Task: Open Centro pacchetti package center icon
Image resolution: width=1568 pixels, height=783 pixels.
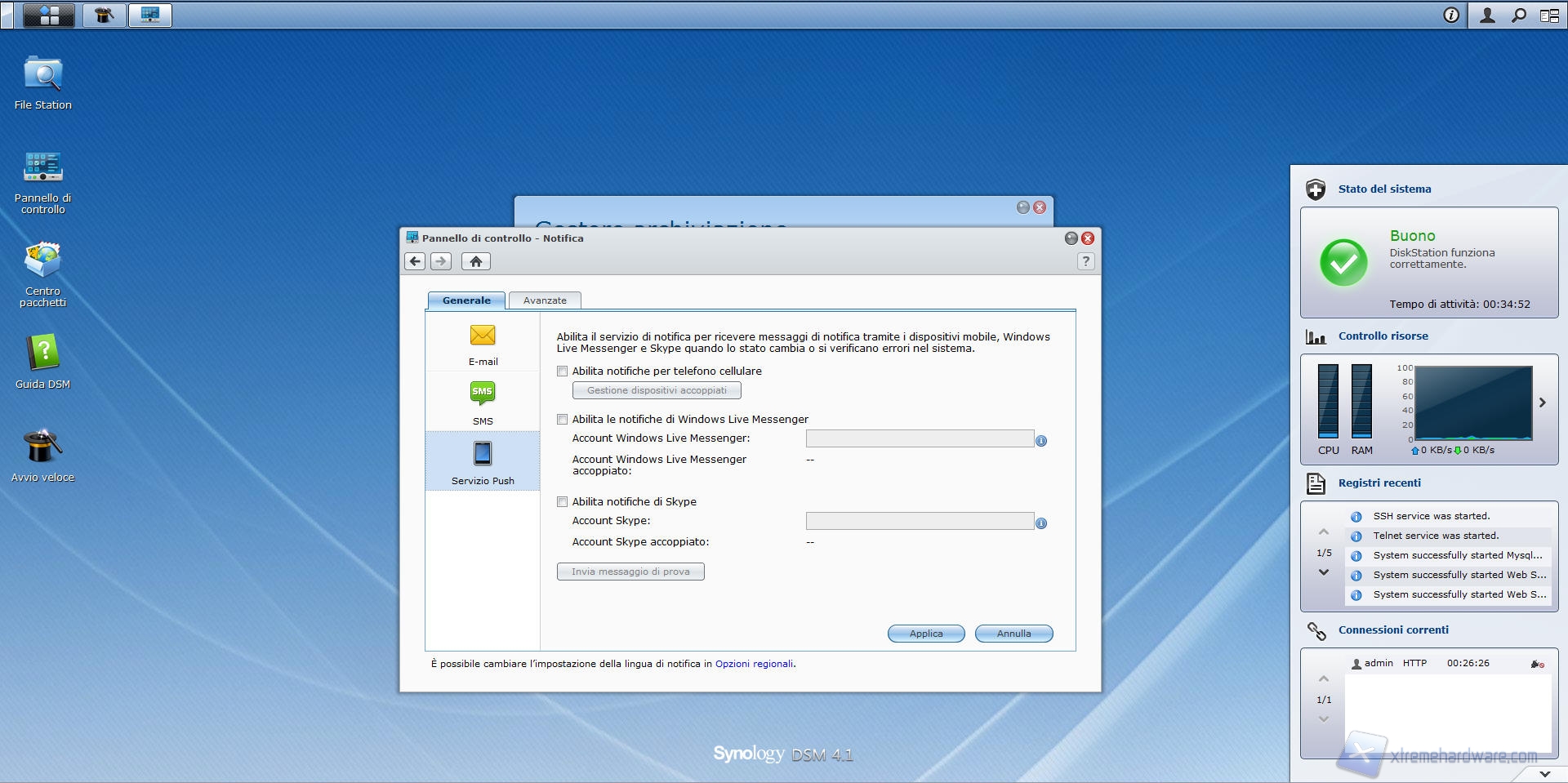Action: coord(42,261)
